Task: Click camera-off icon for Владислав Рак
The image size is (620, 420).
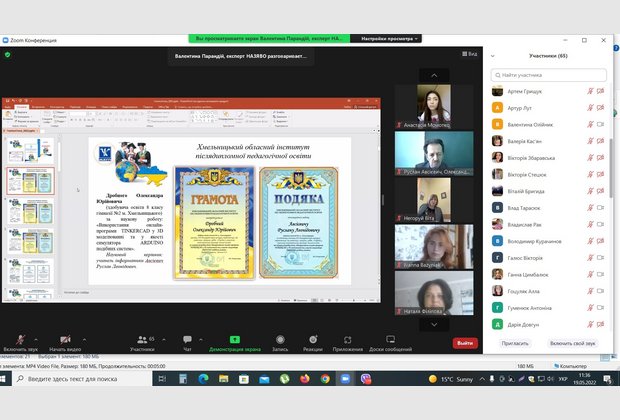Action: [600, 224]
